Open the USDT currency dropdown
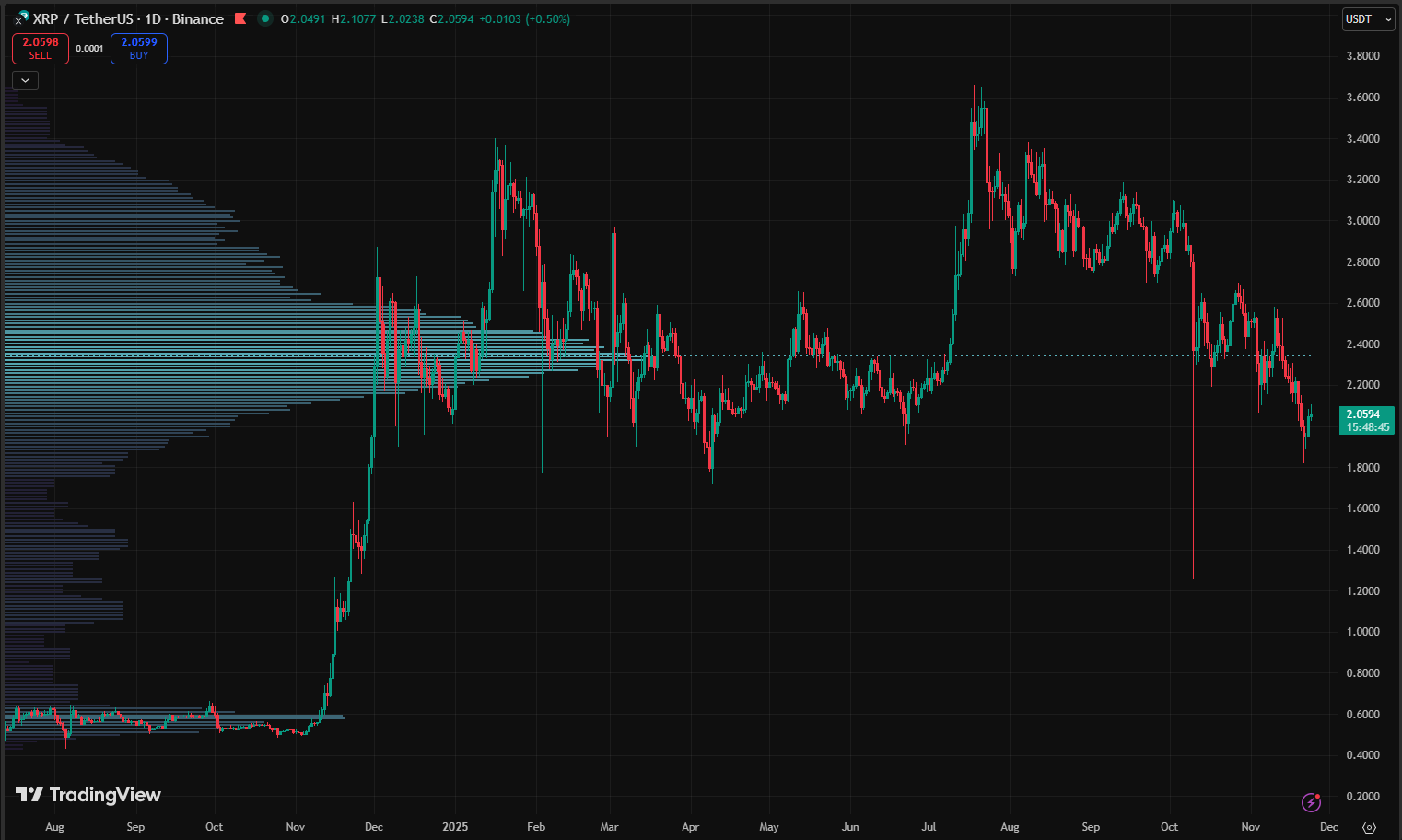This screenshot has width=1402, height=840. click(1367, 19)
